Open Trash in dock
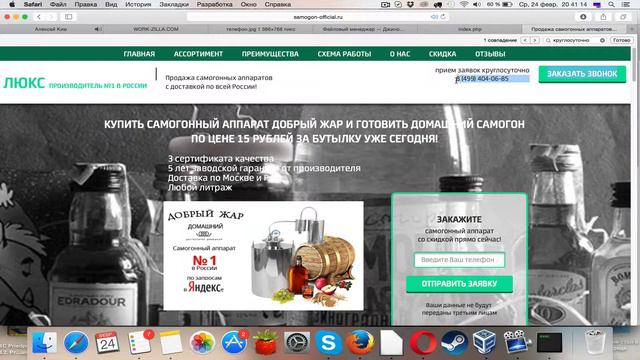Image resolution: width=640 pixels, height=360 pixels. [595, 342]
